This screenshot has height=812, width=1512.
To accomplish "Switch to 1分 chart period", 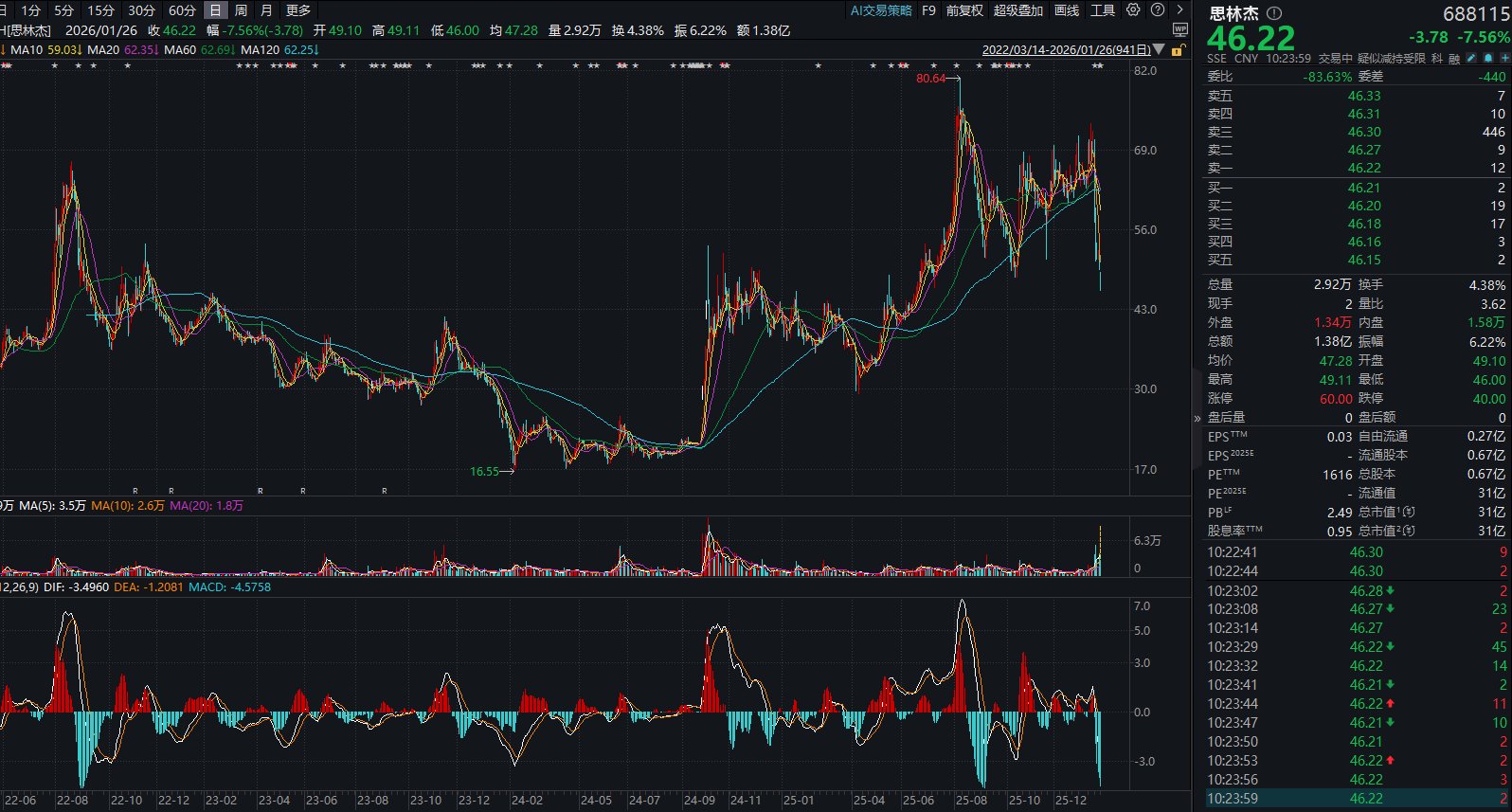I will tap(31, 10).
